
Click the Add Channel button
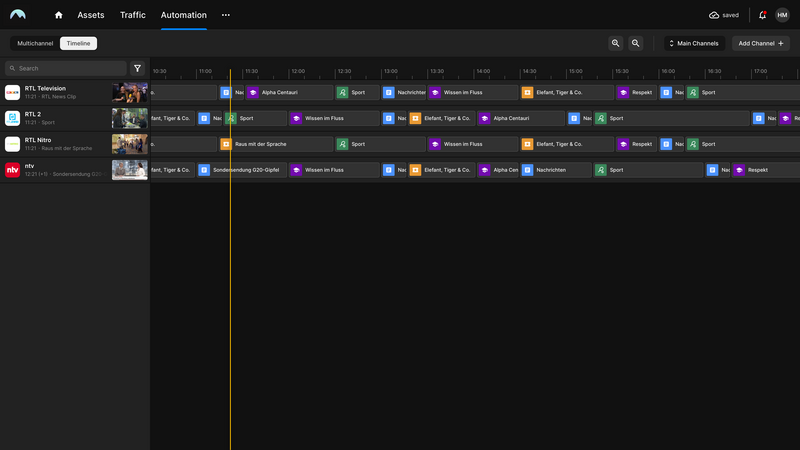pos(761,43)
